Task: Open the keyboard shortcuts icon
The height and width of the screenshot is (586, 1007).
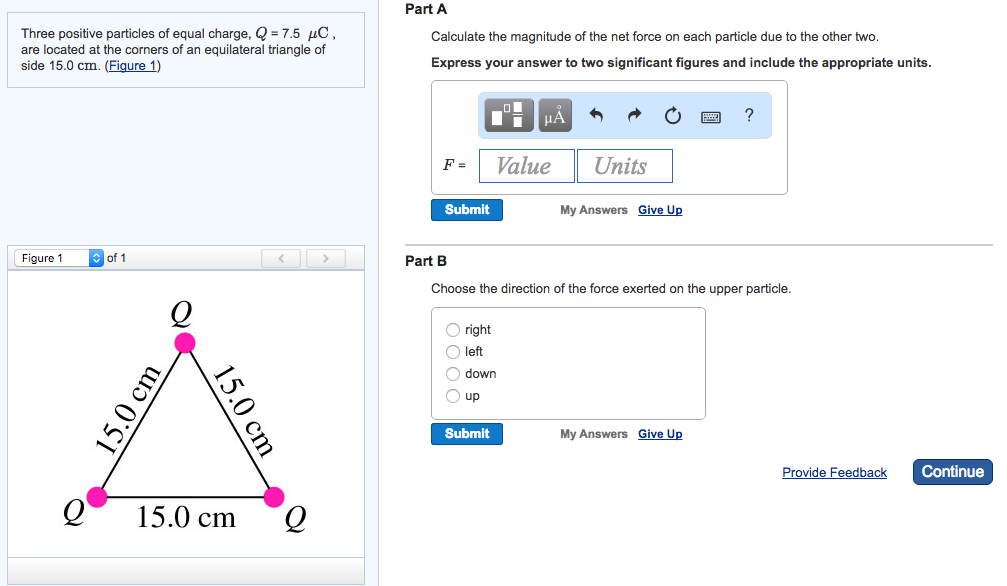Action: pyautogui.click(x=711, y=115)
